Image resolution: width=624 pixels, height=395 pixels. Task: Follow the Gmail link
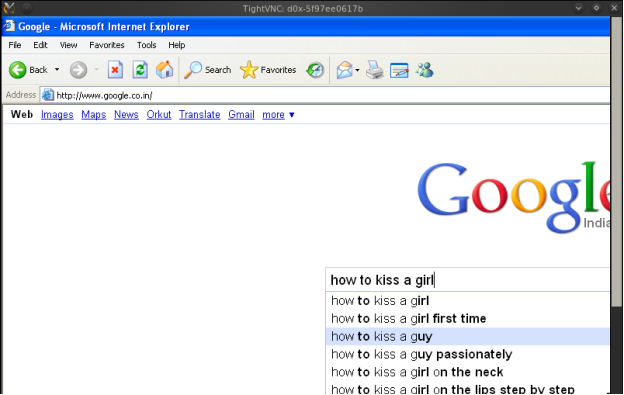click(241, 115)
